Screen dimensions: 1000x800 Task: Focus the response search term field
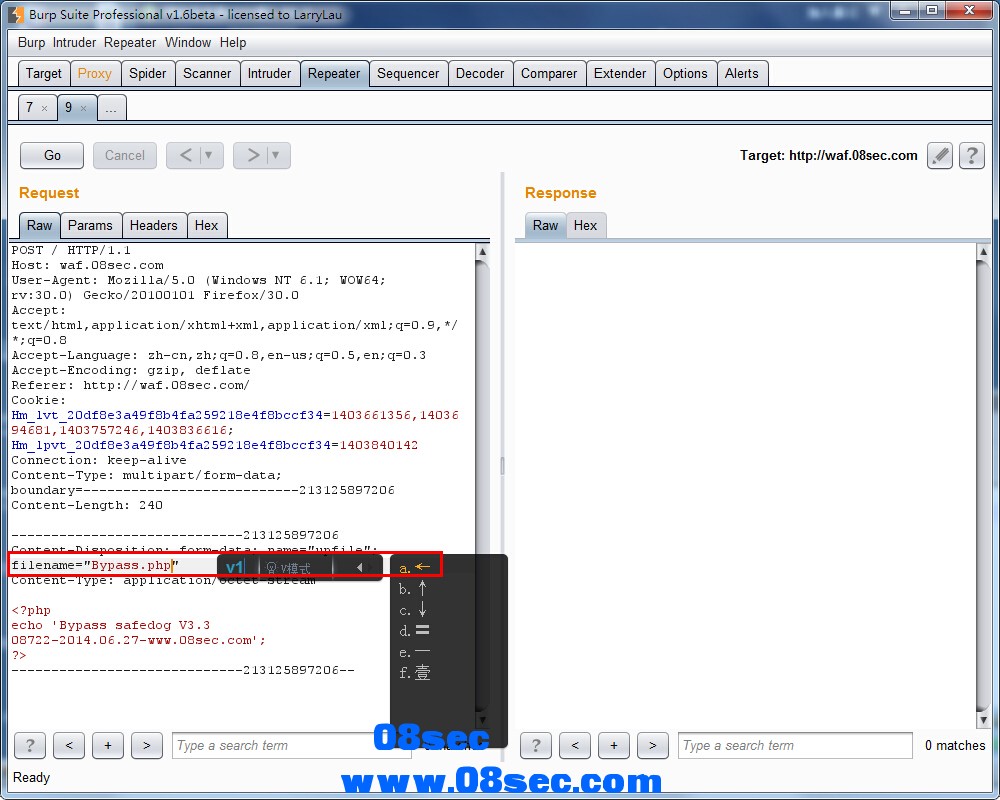tap(795, 745)
